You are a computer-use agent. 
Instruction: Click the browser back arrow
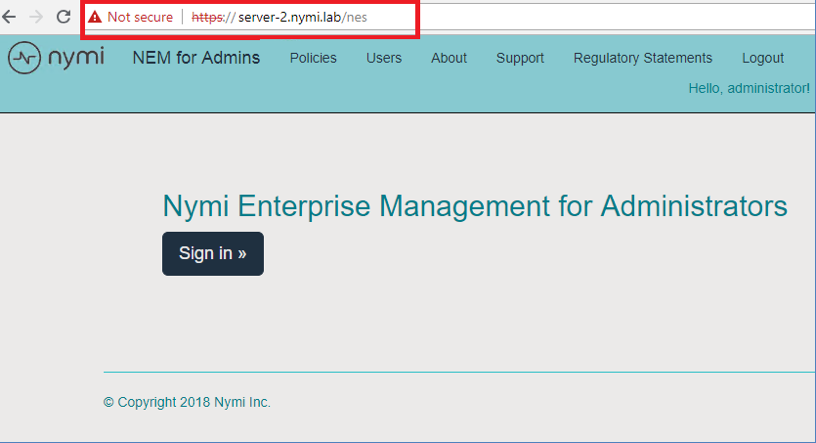point(10,17)
